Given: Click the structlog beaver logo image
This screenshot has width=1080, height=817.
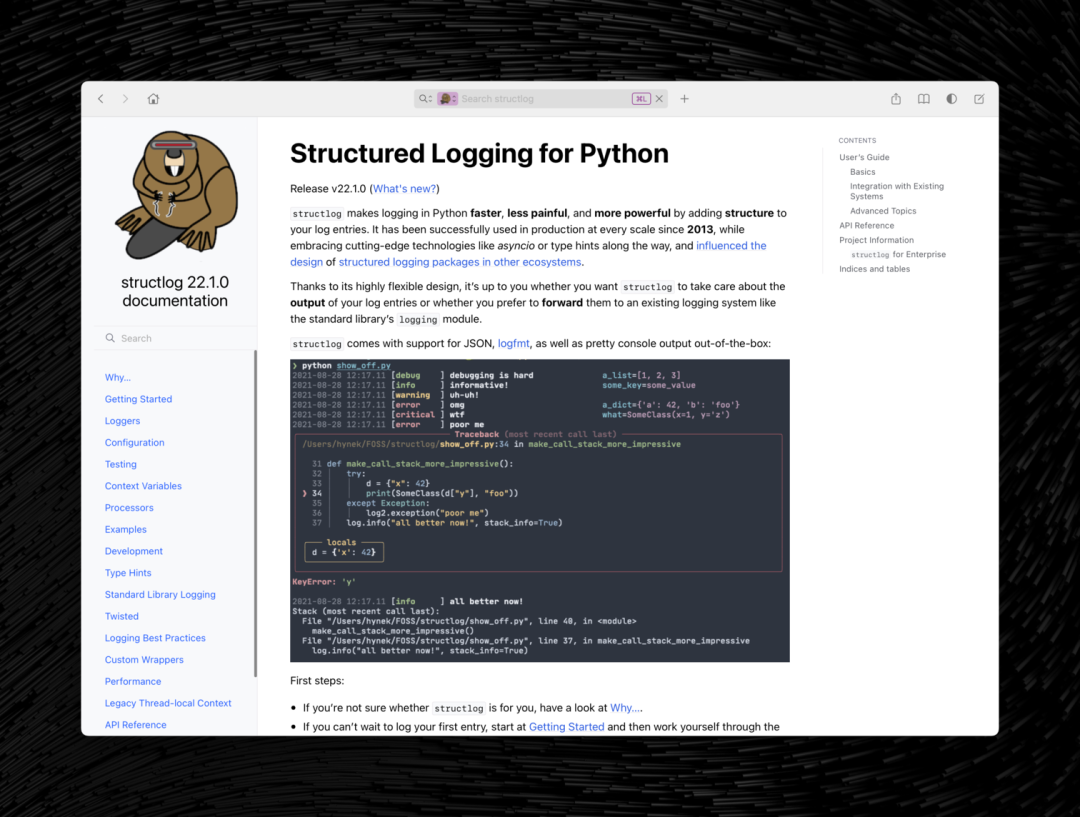Looking at the screenshot, I should tap(176, 195).
